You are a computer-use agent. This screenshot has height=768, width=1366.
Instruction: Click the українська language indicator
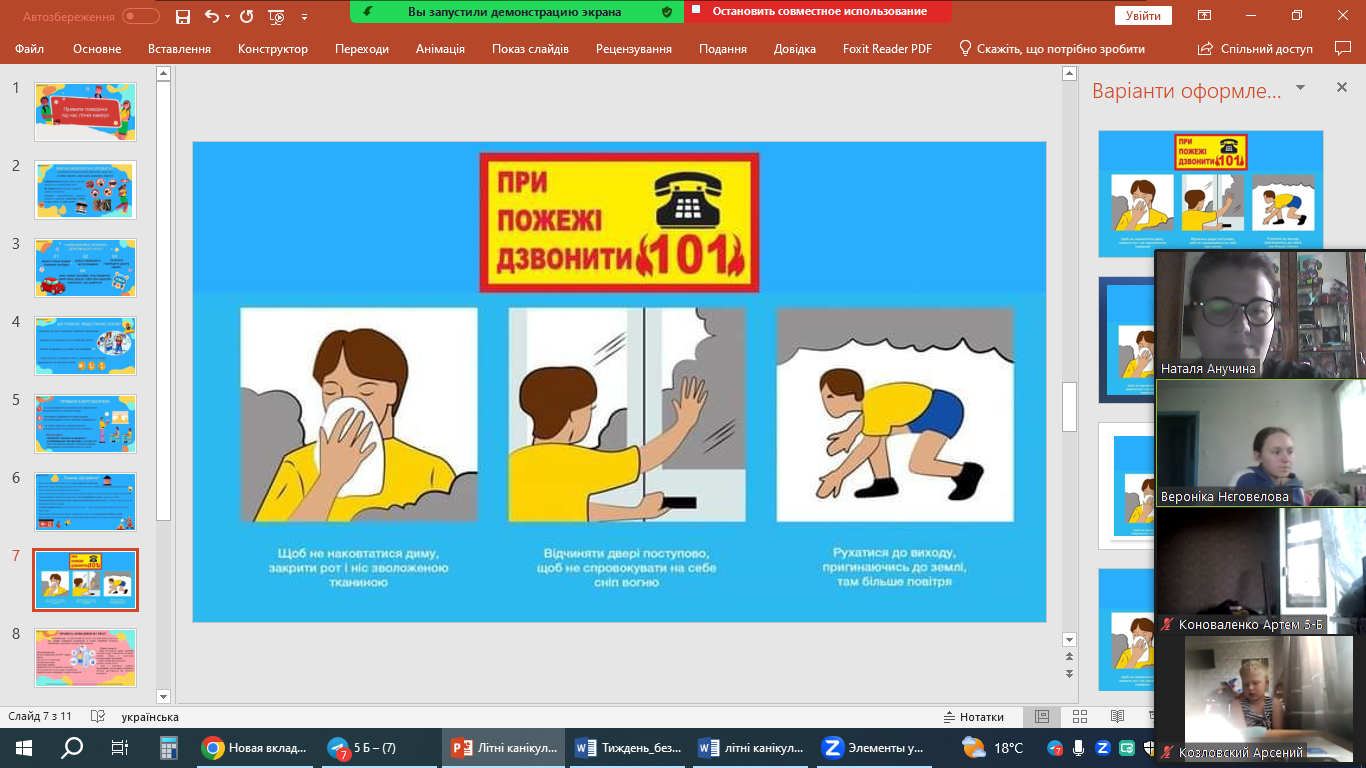pos(150,717)
